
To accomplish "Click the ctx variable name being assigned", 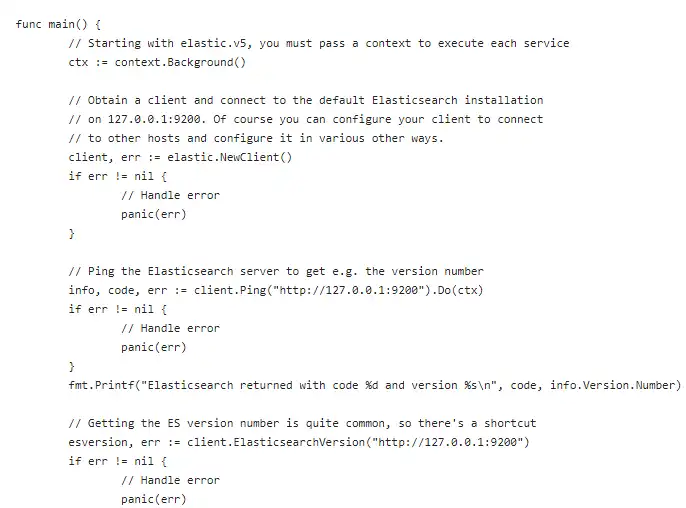I will pyautogui.click(x=78, y=62).
